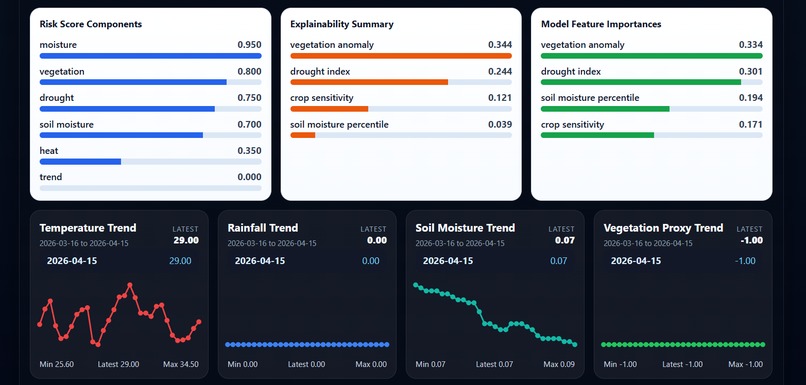Click the feature importance value 0.171
This screenshot has width=806, height=385.
[751, 124]
